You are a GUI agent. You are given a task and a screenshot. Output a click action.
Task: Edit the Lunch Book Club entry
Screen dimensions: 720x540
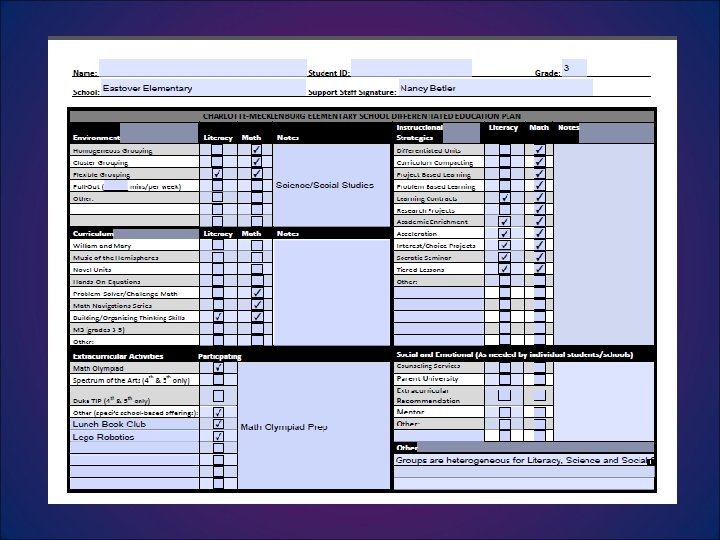click(134, 424)
